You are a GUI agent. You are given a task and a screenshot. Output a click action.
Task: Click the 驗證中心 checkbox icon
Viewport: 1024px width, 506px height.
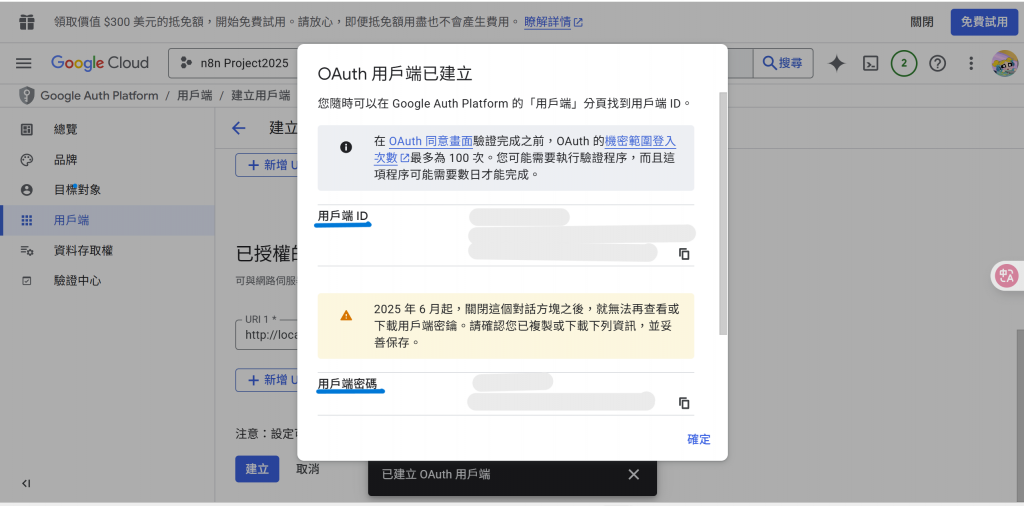click(x=27, y=281)
